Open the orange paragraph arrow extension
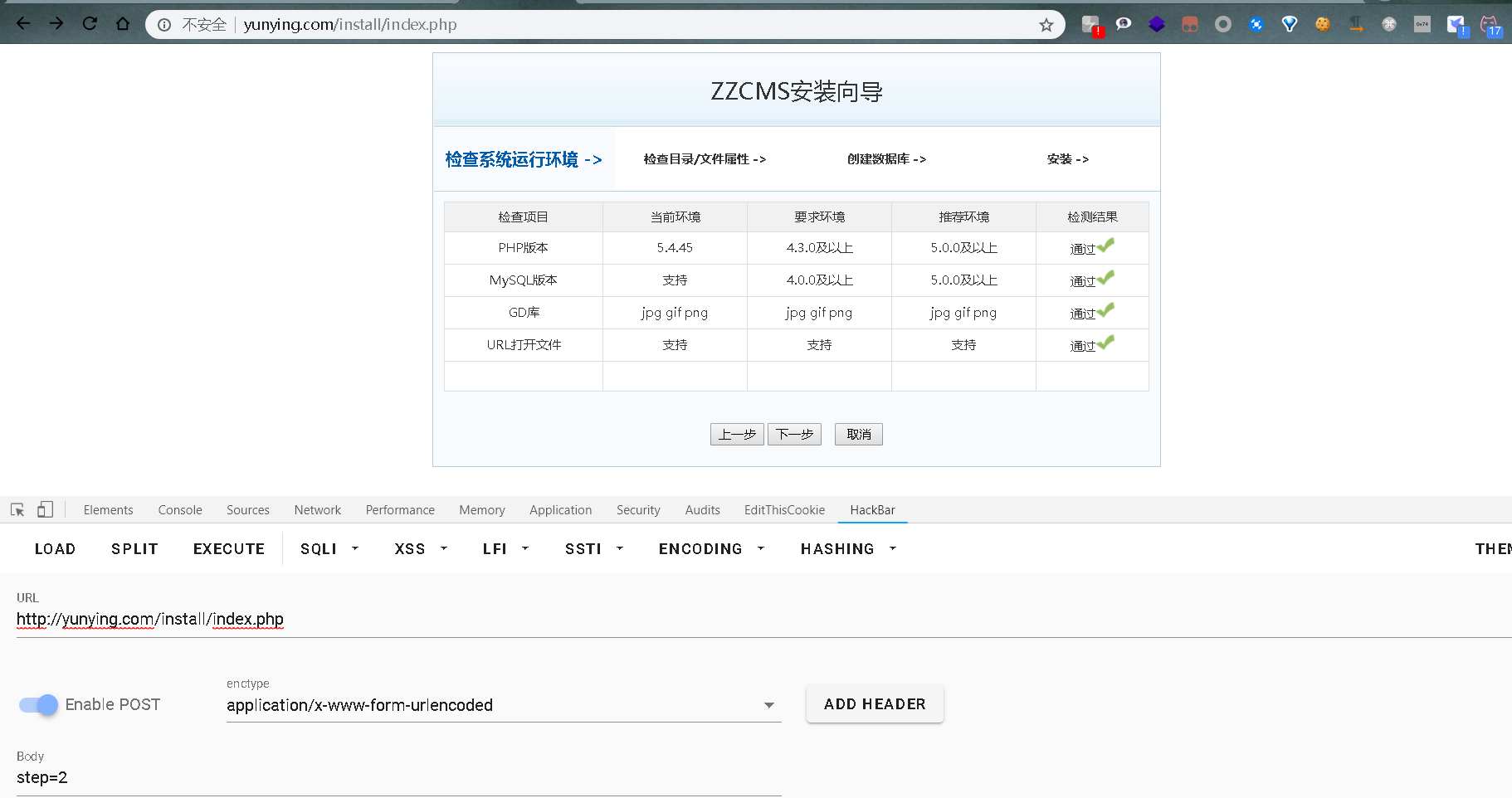The width and height of the screenshot is (1512, 798). 1356,25
